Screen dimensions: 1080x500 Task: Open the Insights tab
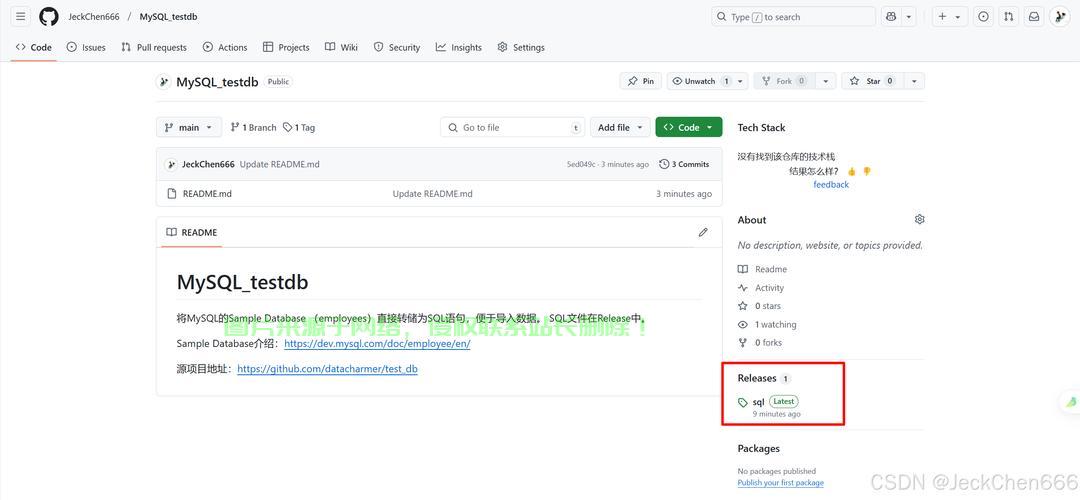point(459,48)
